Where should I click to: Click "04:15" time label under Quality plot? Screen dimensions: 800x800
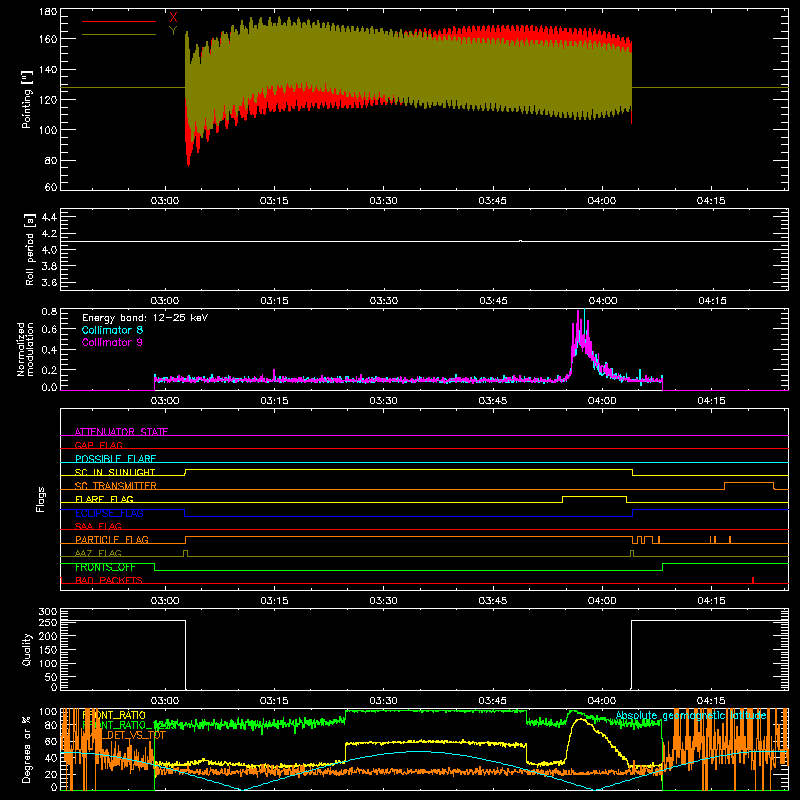pyautogui.click(x=711, y=701)
